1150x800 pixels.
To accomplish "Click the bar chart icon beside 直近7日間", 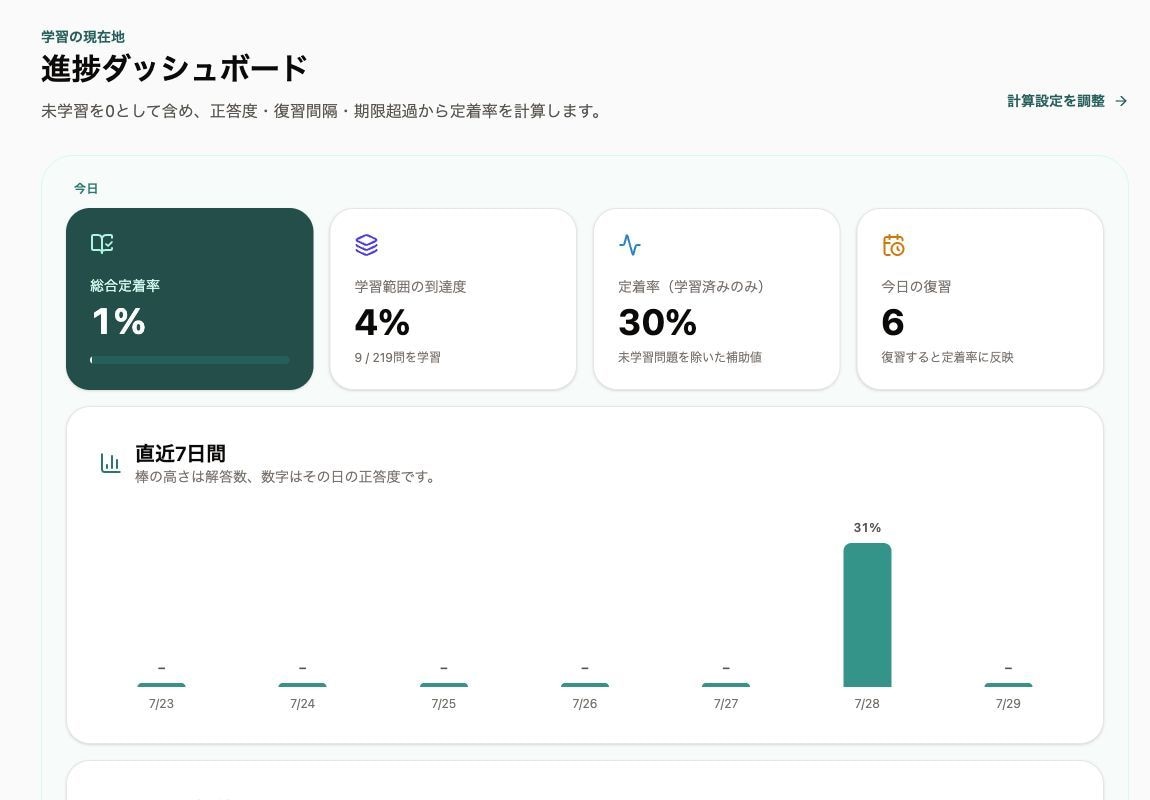I will pyautogui.click(x=110, y=463).
